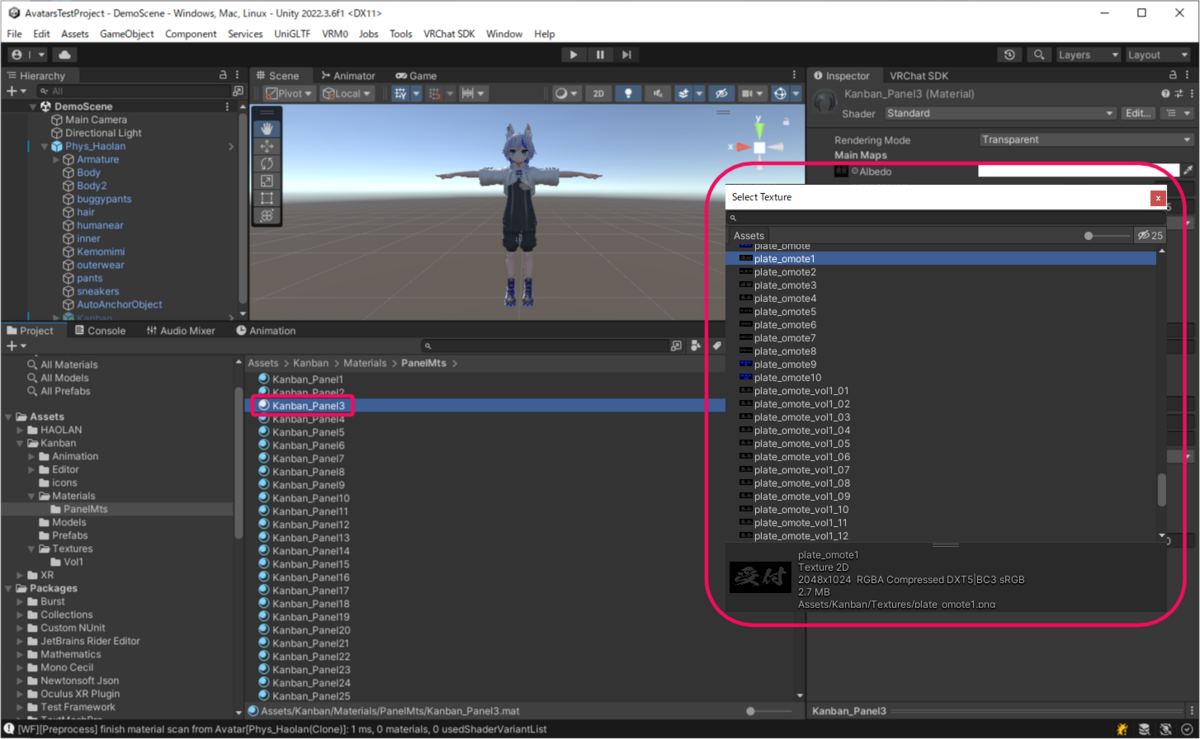1200x739 pixels.
Task: Switch to the VRChat SDK tab
Action: [x=920, y=75]
